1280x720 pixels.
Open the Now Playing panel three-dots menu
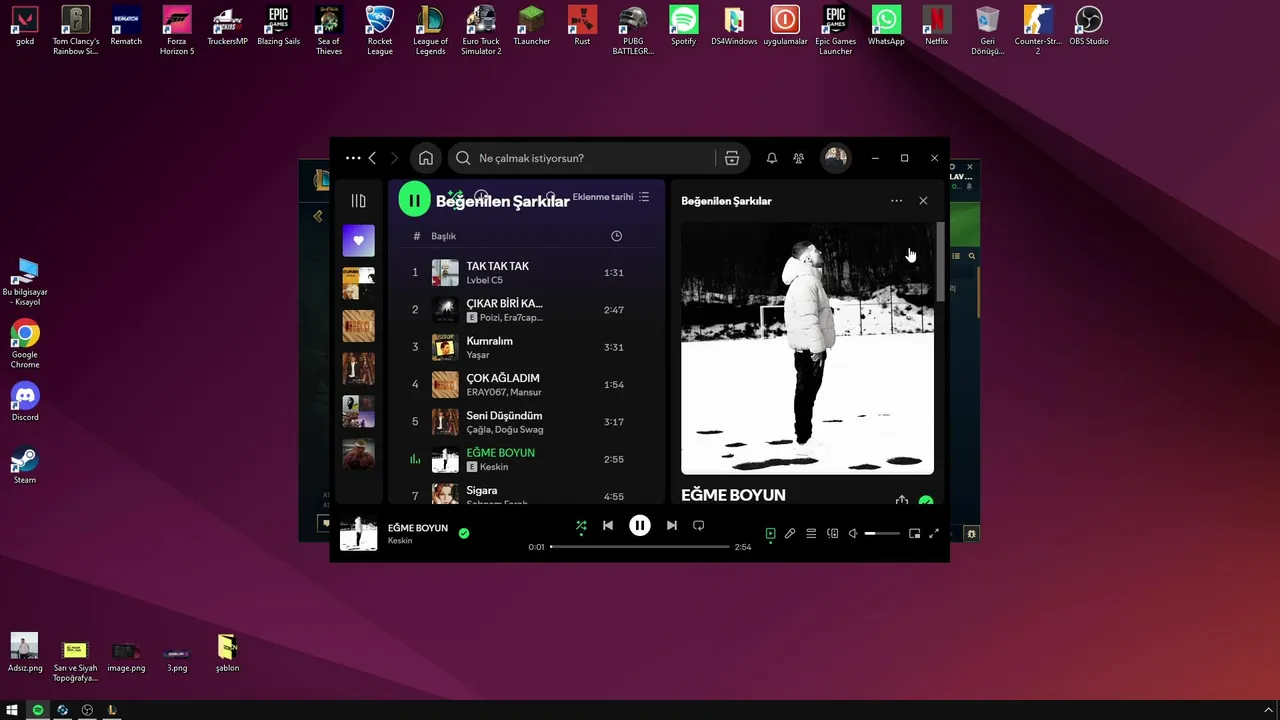tap(896, 201)
